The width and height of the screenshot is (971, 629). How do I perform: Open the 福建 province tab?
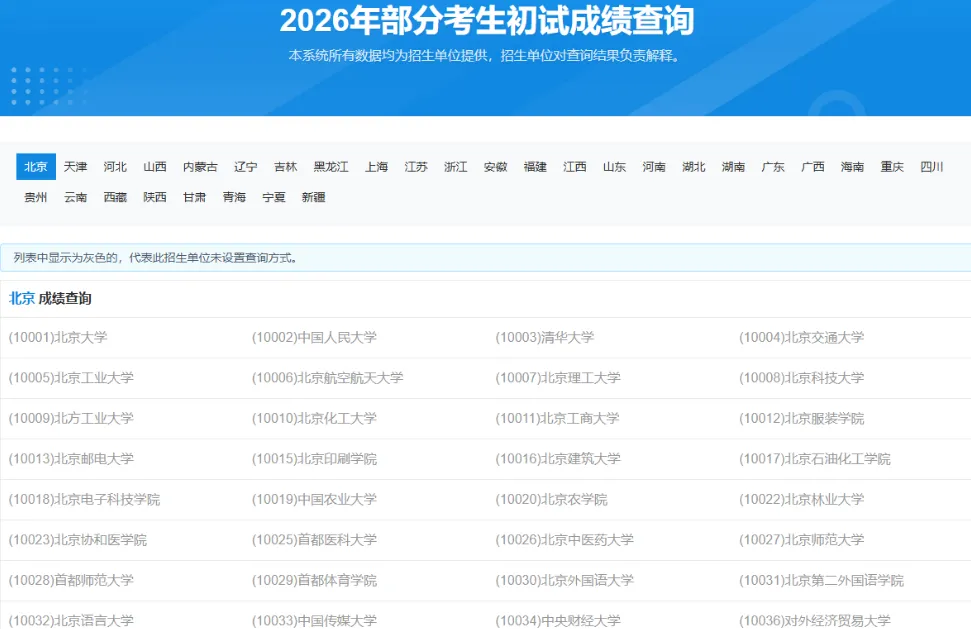tap(535, 167)
